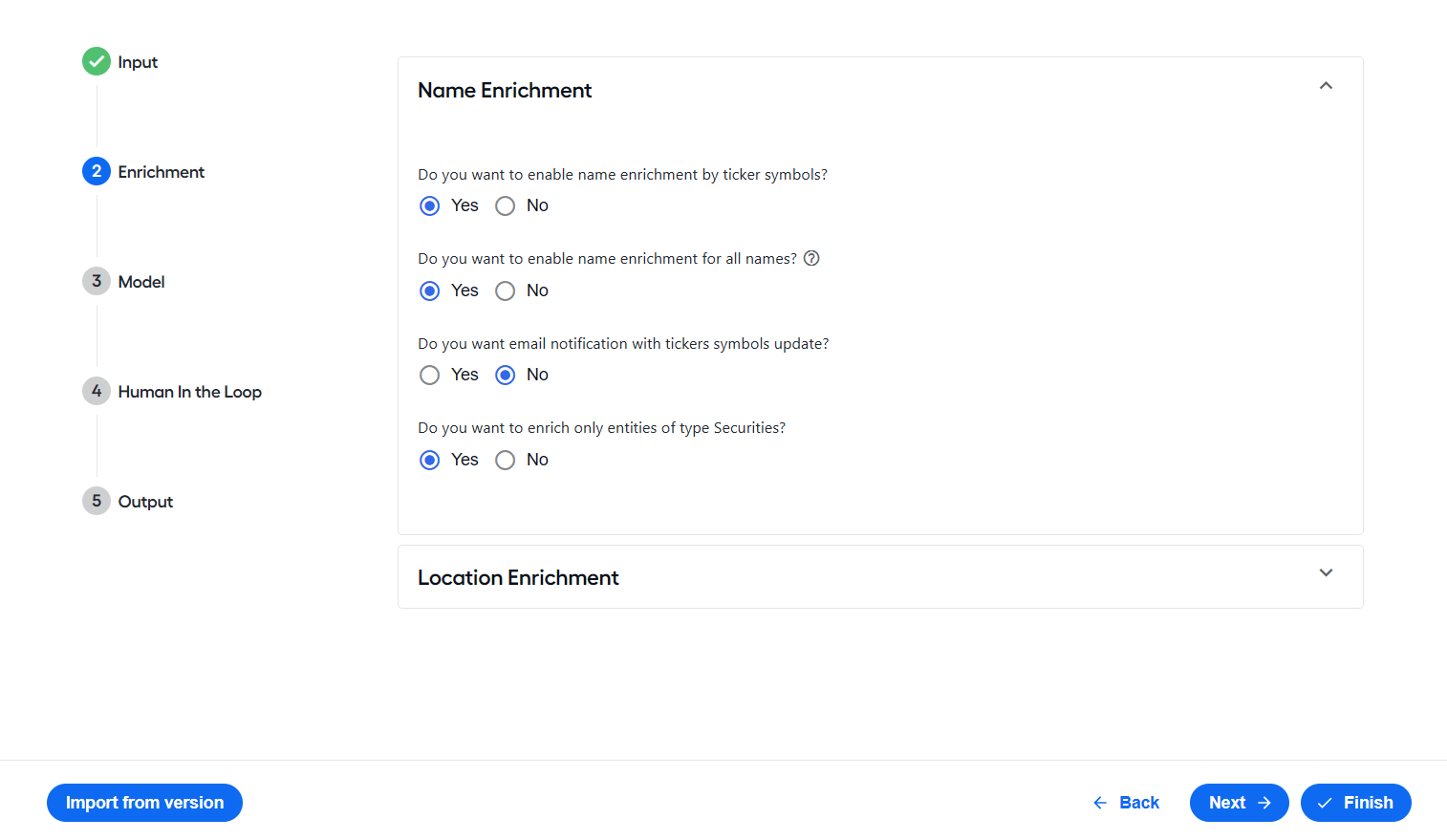Click the green checkmark Input step icon

pyautogui.click(x=97, y=61)
